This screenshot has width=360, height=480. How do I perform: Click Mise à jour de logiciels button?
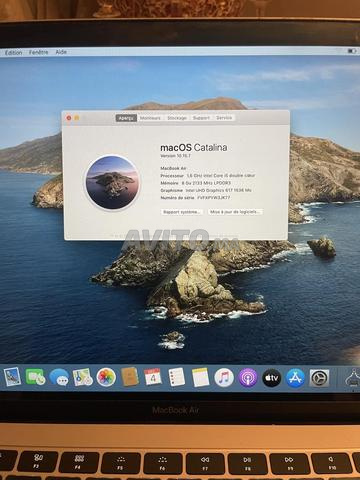click(x=235, y=212)
